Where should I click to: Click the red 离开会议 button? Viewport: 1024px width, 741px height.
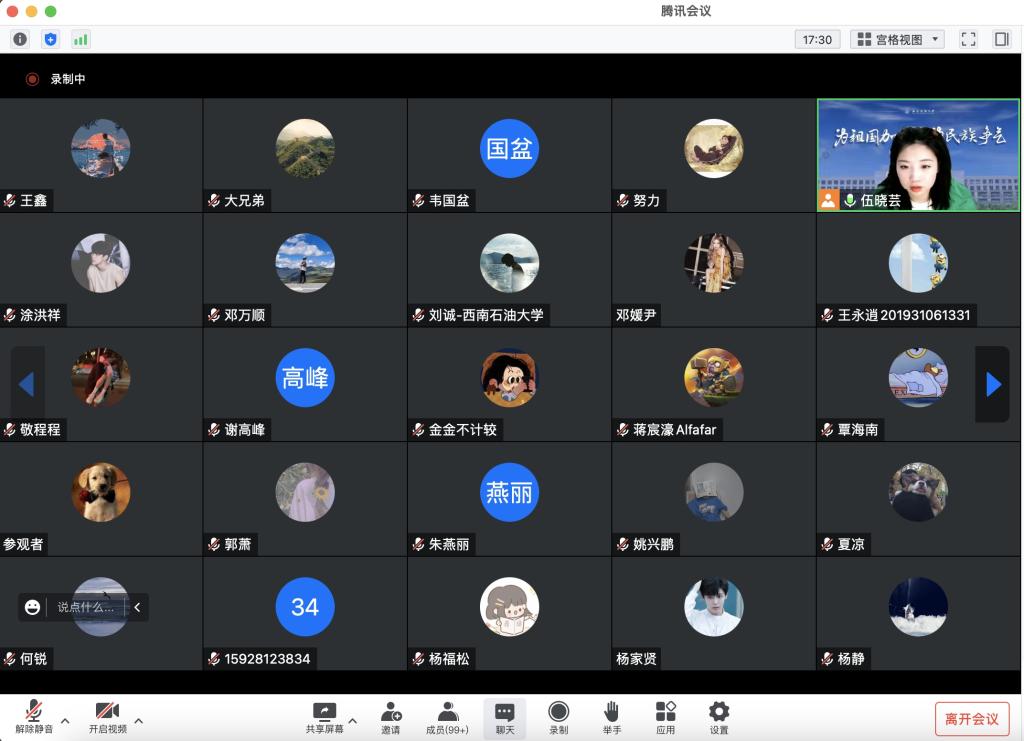click(971, 719)
